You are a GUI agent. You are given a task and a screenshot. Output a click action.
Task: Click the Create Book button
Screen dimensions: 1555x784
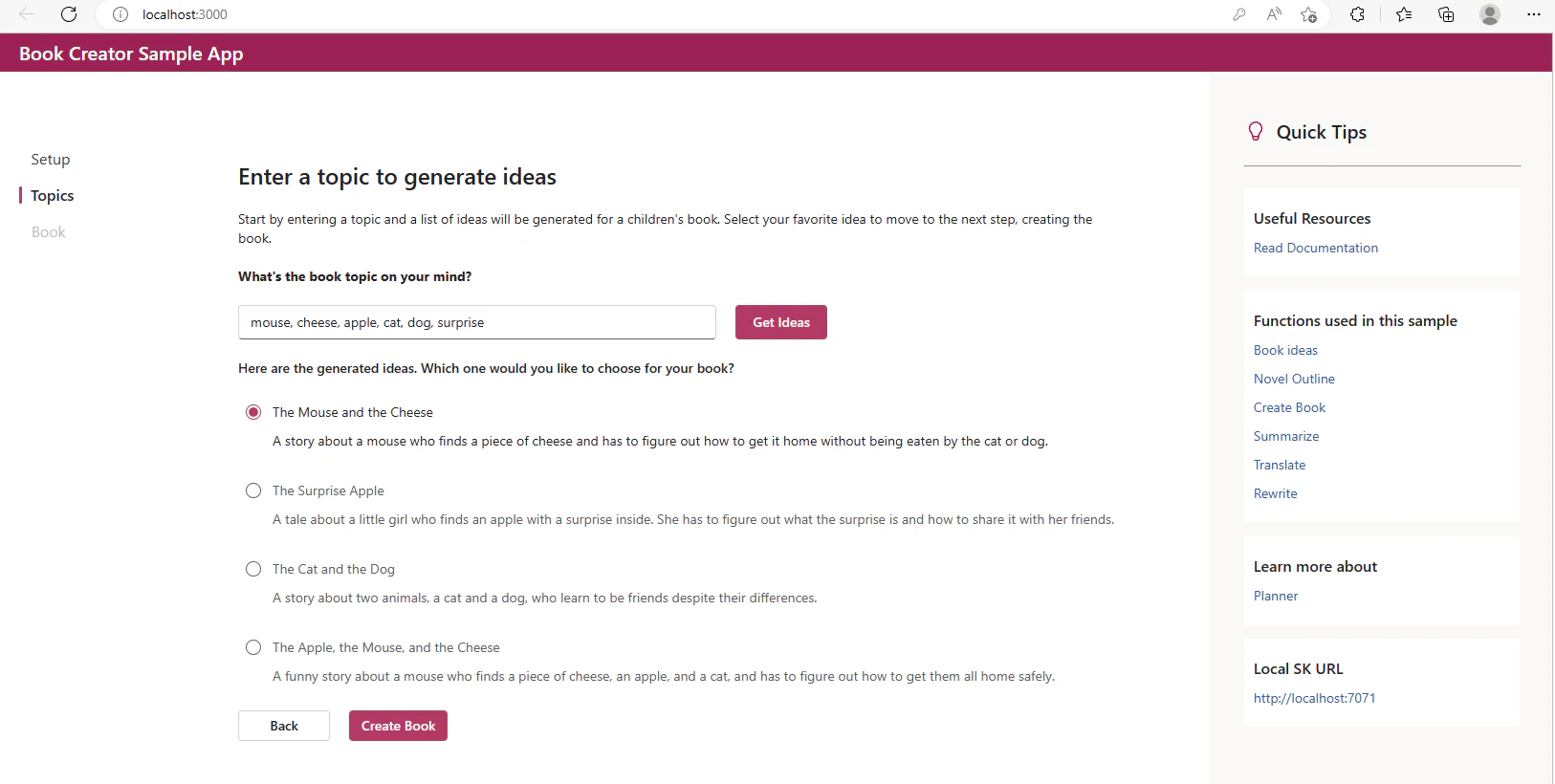[398, 726]
